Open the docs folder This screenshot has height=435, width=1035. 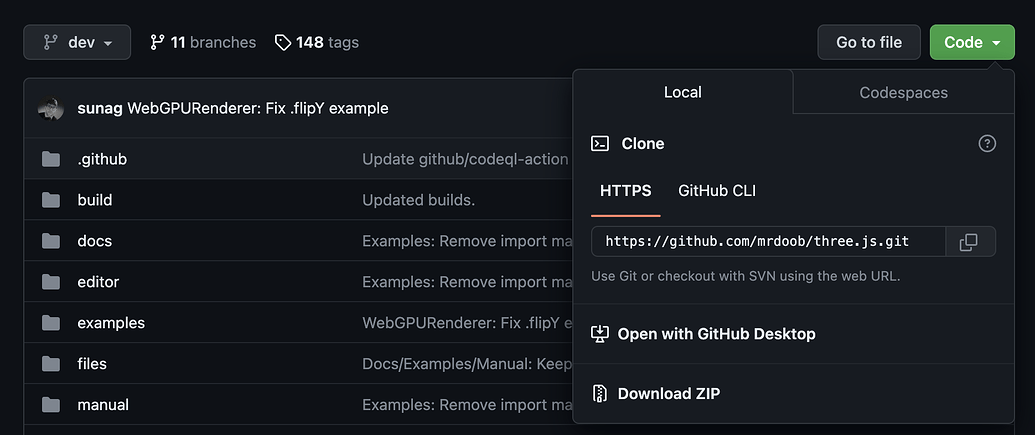click(94, 241)
